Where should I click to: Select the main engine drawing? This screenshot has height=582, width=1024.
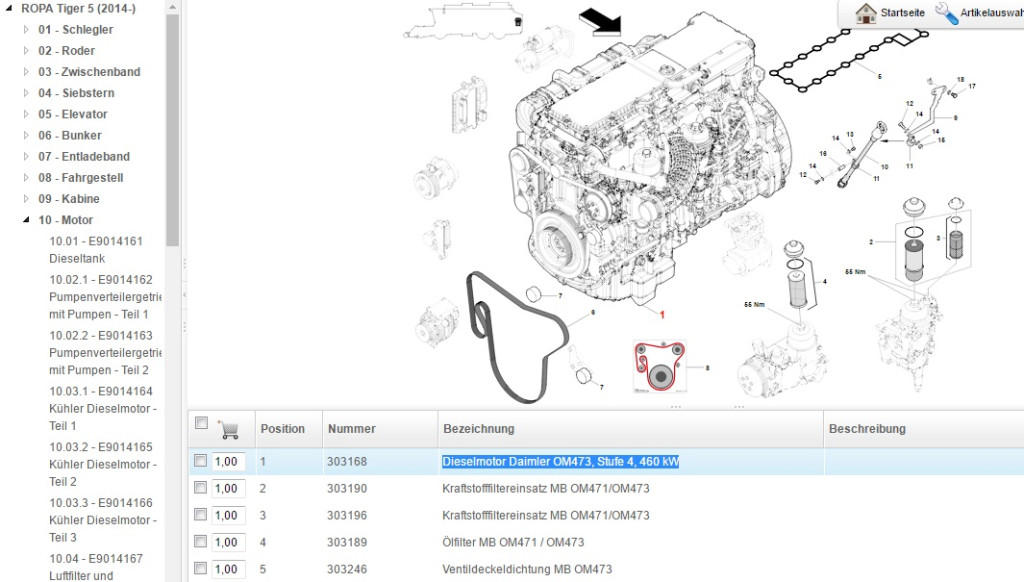pyautogui.click(x=650, y=160)
